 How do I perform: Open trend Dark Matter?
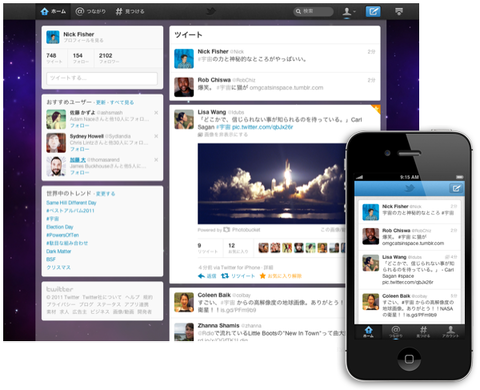59,251
